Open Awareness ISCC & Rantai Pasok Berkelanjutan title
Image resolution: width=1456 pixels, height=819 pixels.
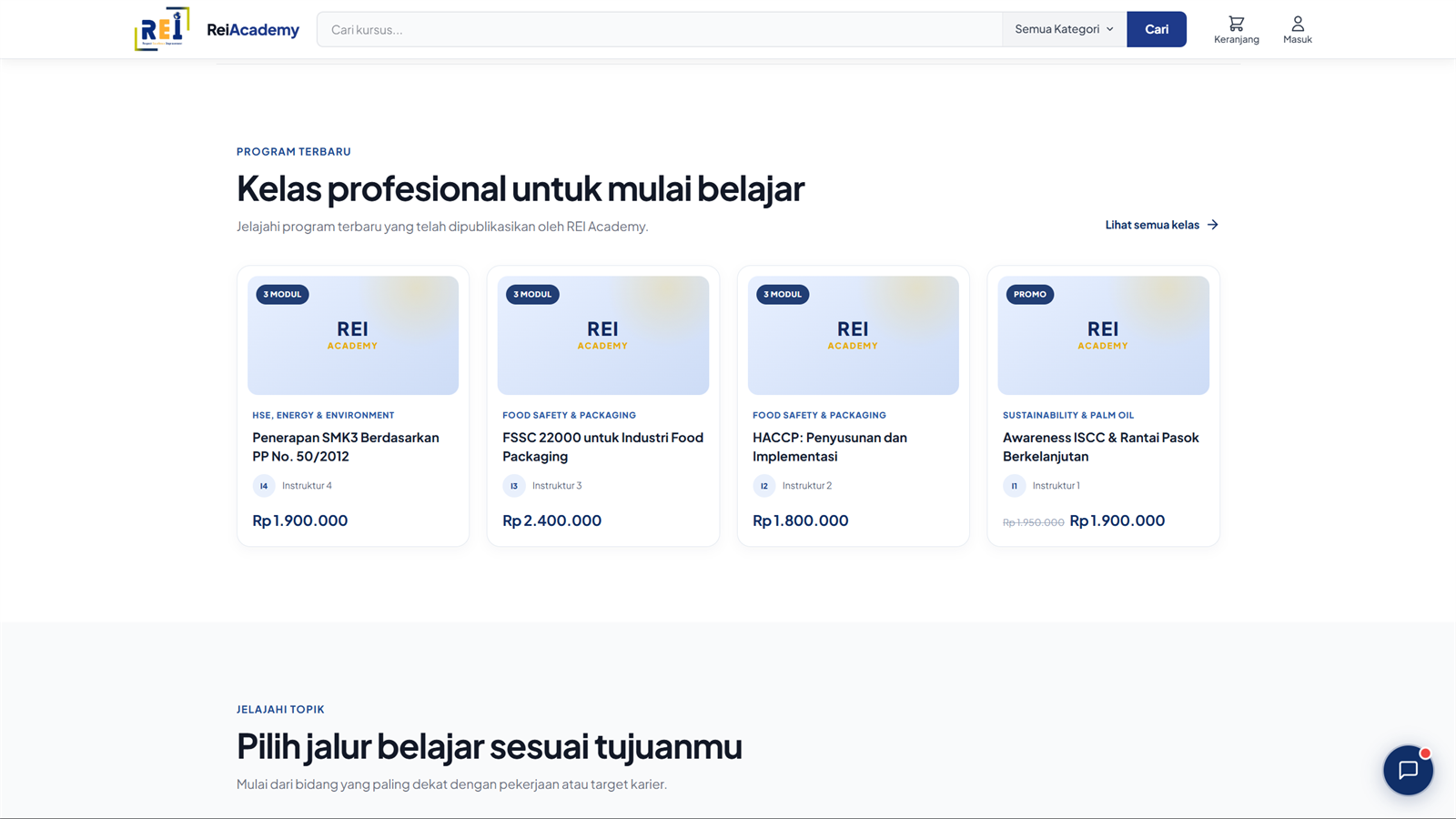pos(1101,447)
